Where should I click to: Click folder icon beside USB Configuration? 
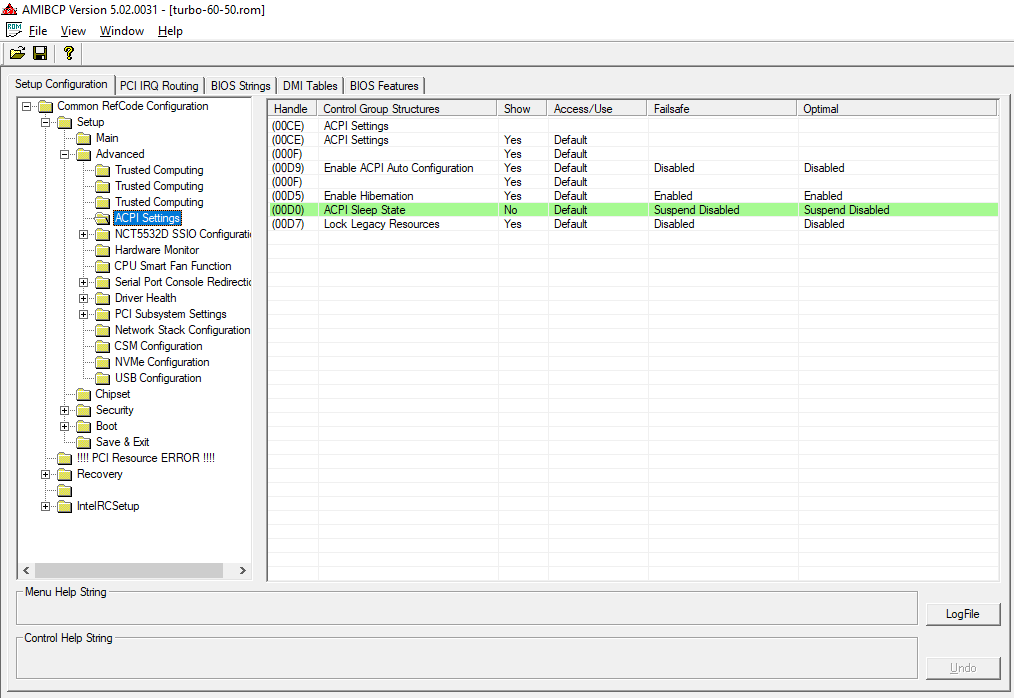click(x=102, y=378)
